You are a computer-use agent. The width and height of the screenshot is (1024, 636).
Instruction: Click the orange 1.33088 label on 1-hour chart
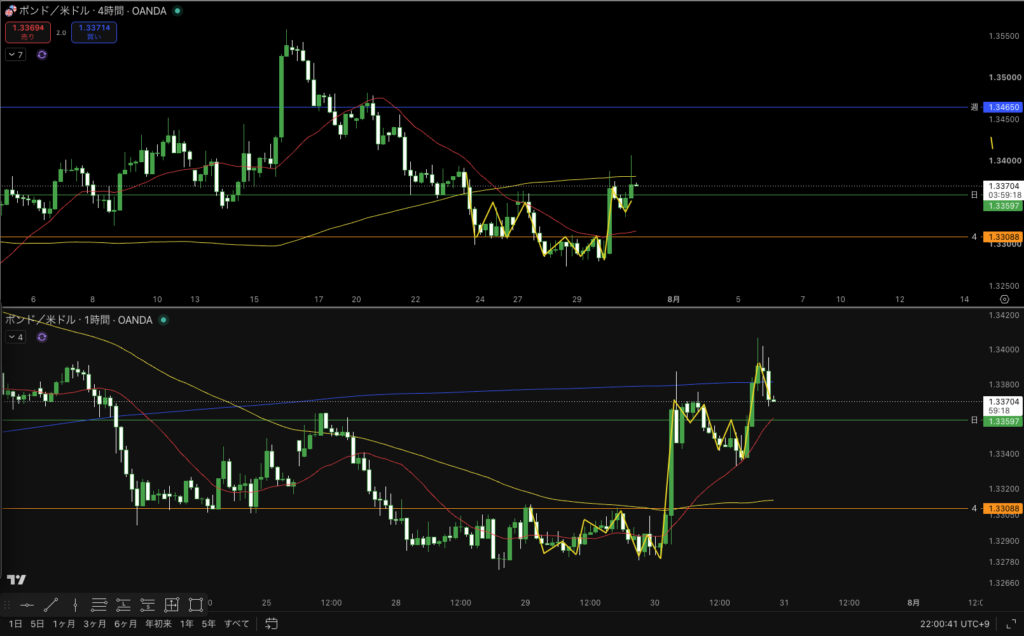[x=1003, y=509]
